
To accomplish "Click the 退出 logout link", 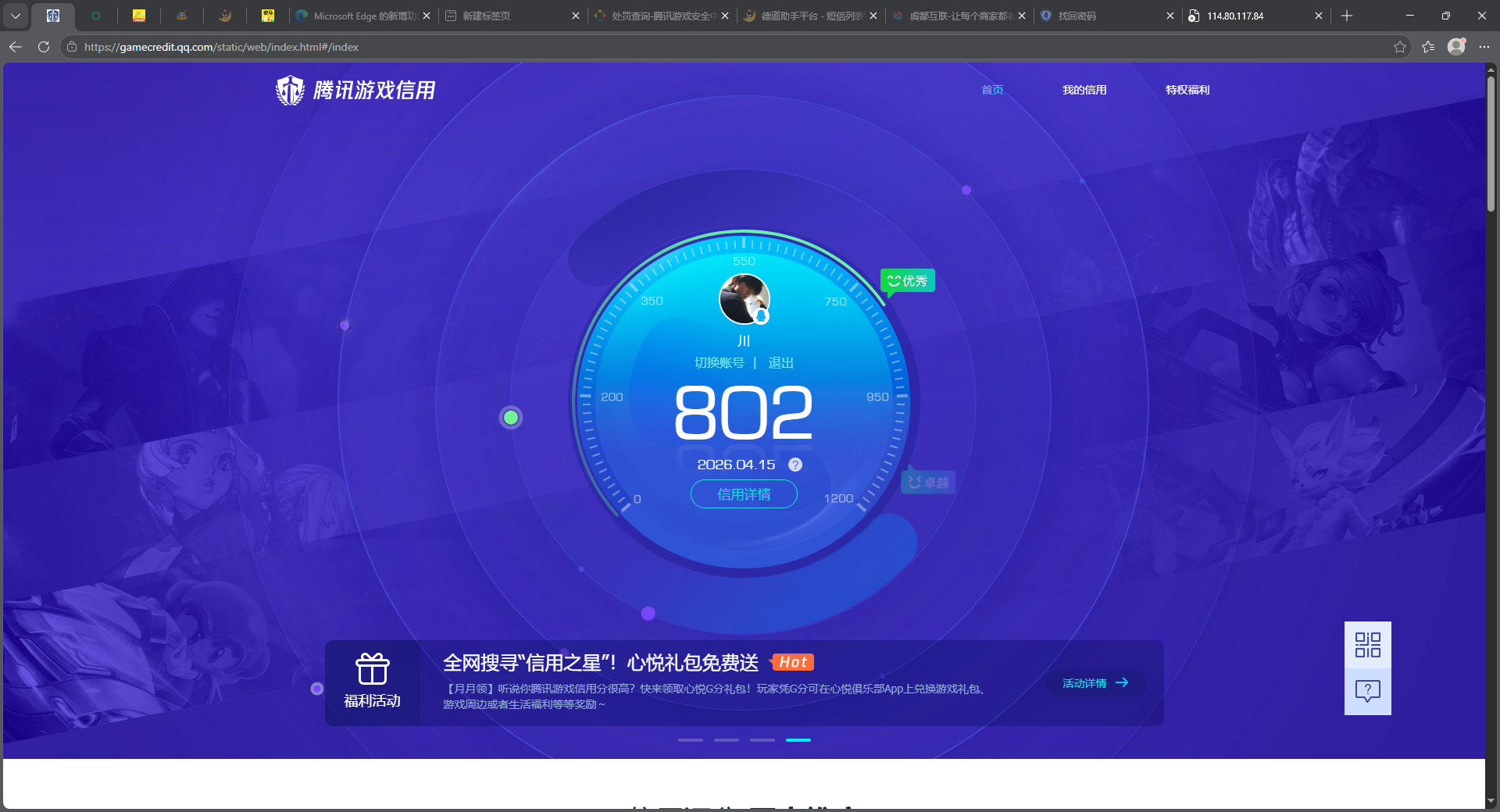I will 781,362.
